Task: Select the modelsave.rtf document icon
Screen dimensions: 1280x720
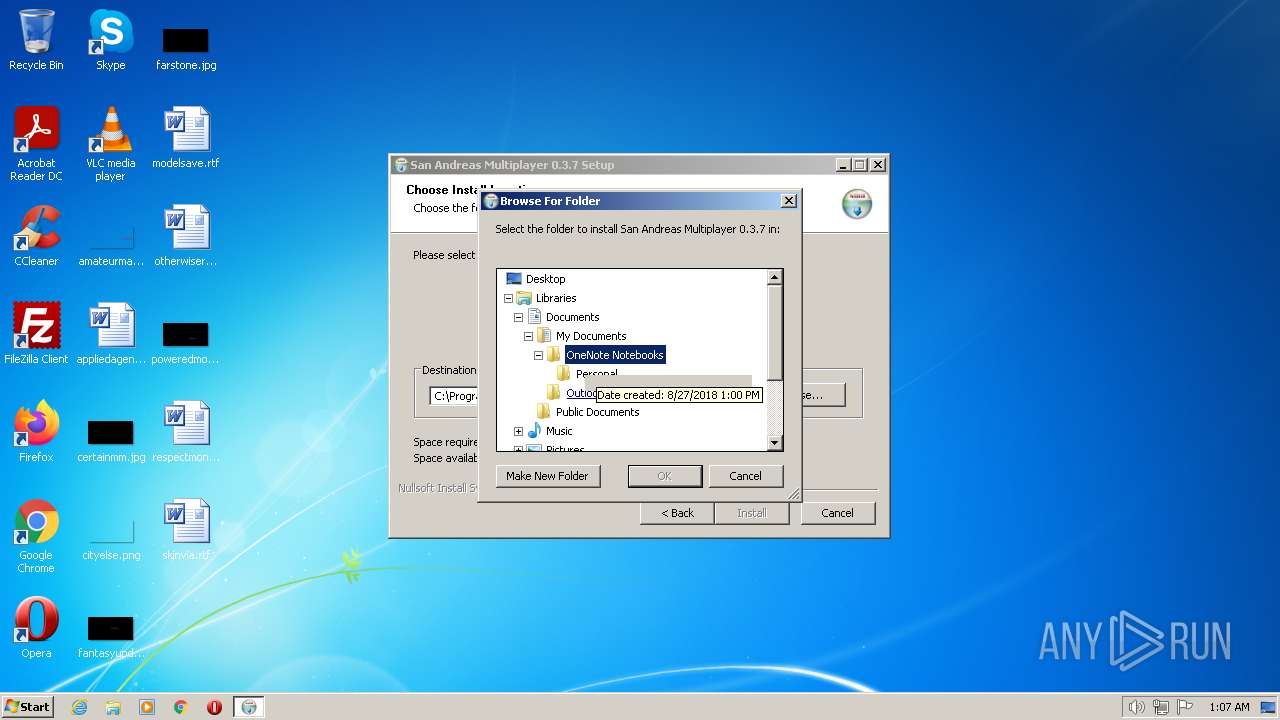Action: click(x=186, y=138)
